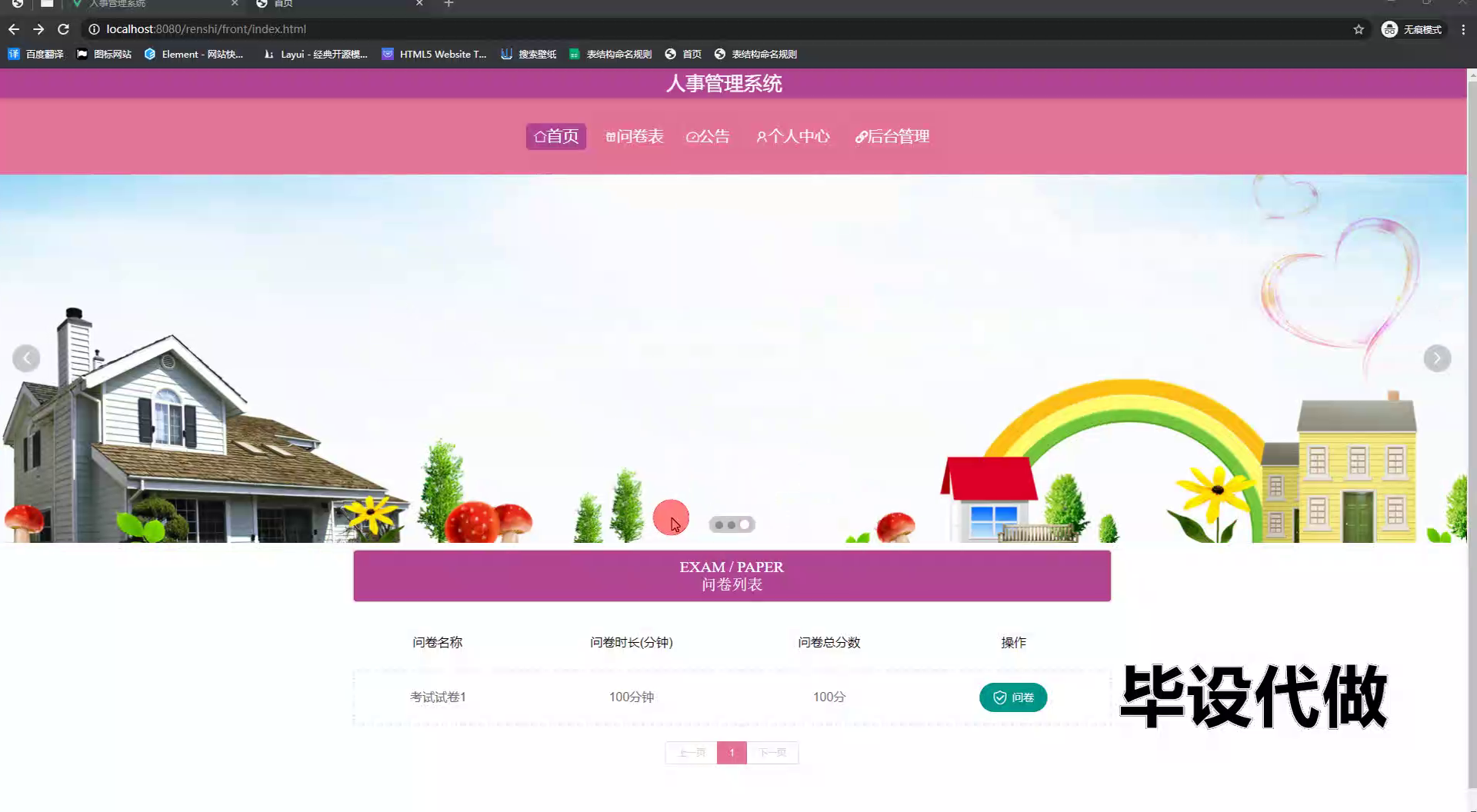The width and height of the screenshot is (1477, 812).
Task: Open a new browser tab with plus
Action: coord(448,4)
